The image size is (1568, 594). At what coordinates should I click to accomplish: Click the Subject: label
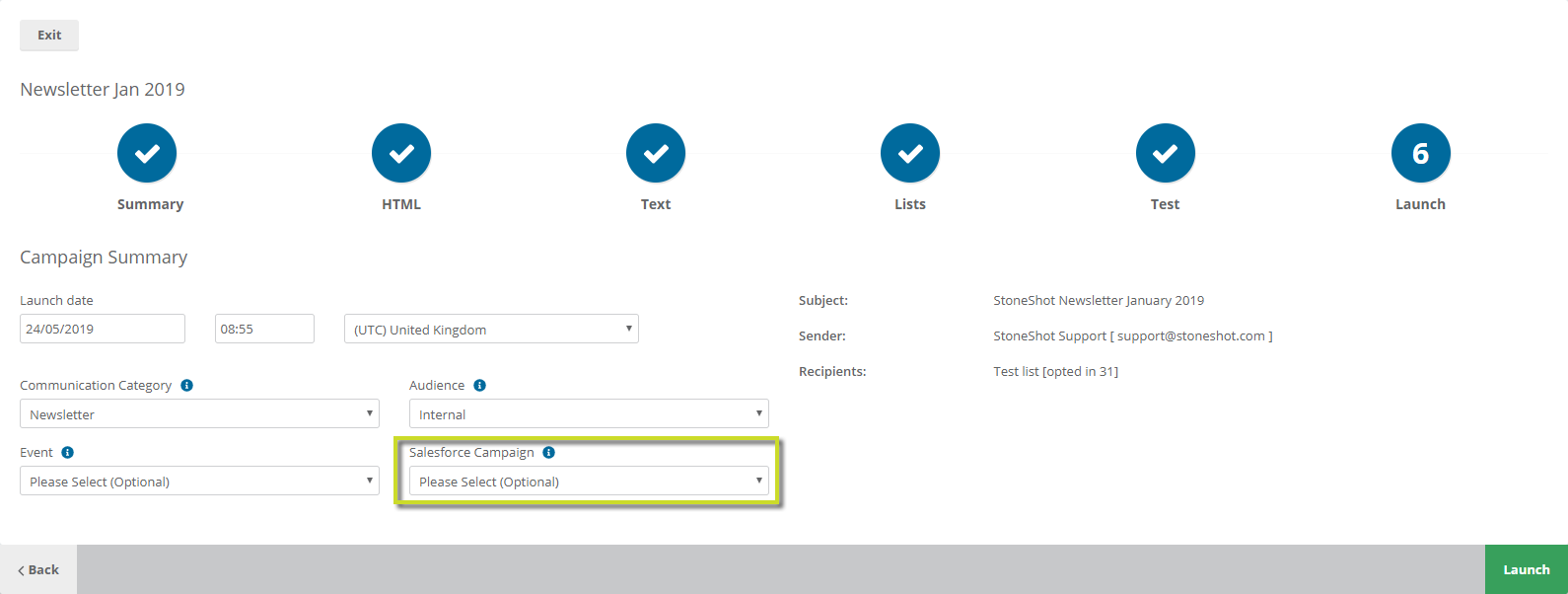[x=823, y=300]
